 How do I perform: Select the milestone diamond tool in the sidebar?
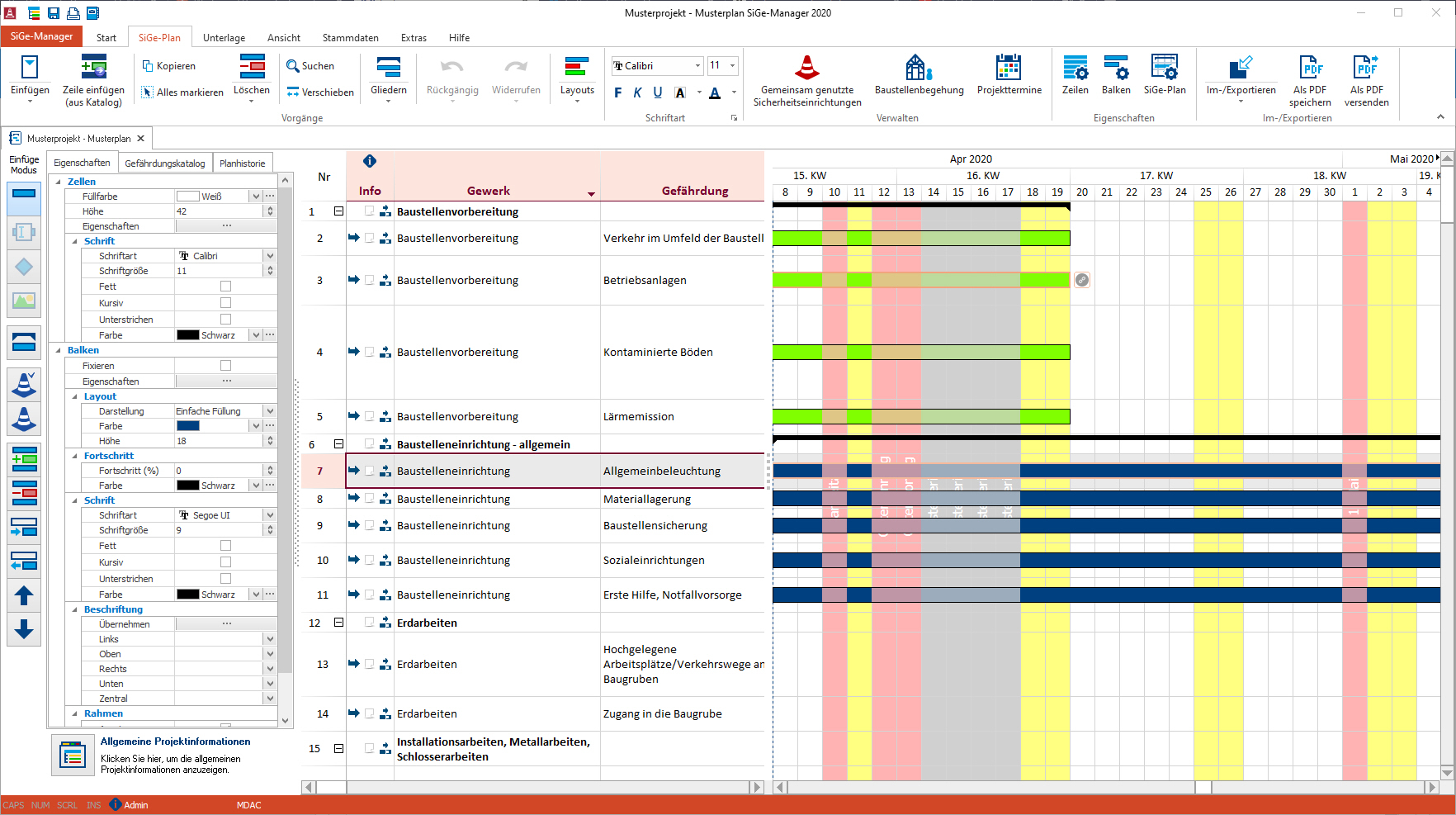pyautogui.click(x=23, y=267)
